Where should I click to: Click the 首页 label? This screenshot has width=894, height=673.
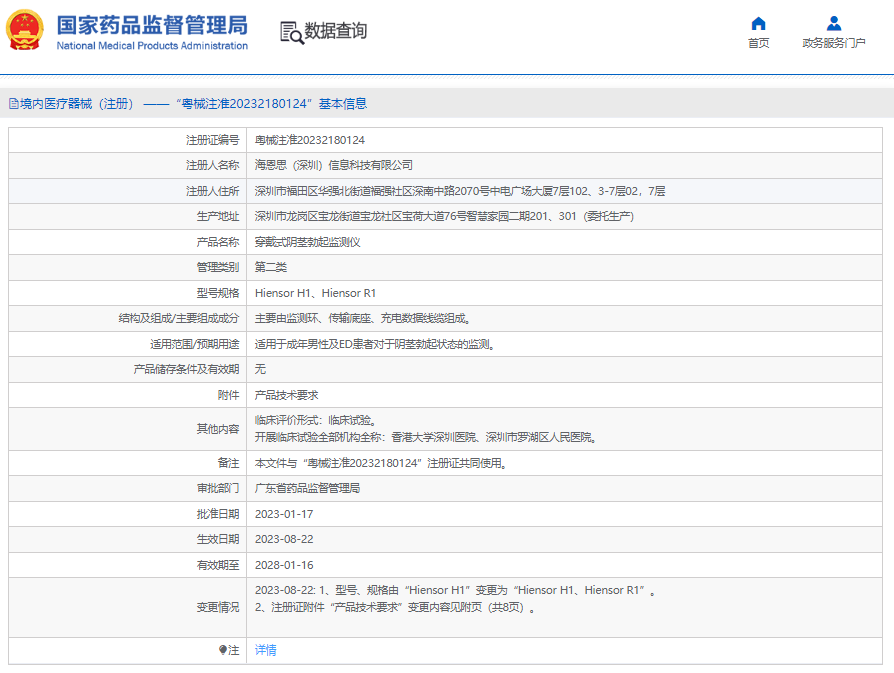758,43
